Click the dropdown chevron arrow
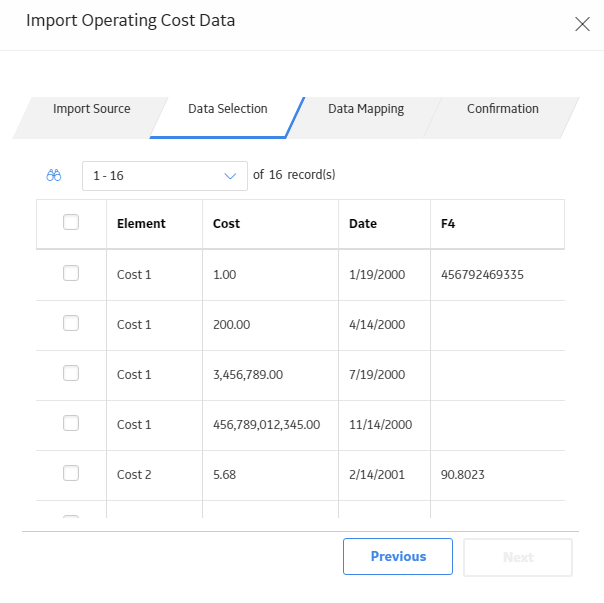This screenshot has width=604, height=603. (x=230, y=176)
